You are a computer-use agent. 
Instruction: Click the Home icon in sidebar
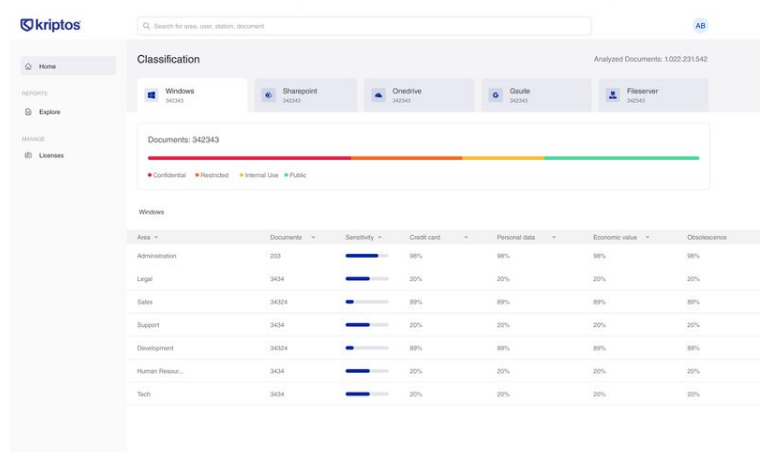point(28,67)
